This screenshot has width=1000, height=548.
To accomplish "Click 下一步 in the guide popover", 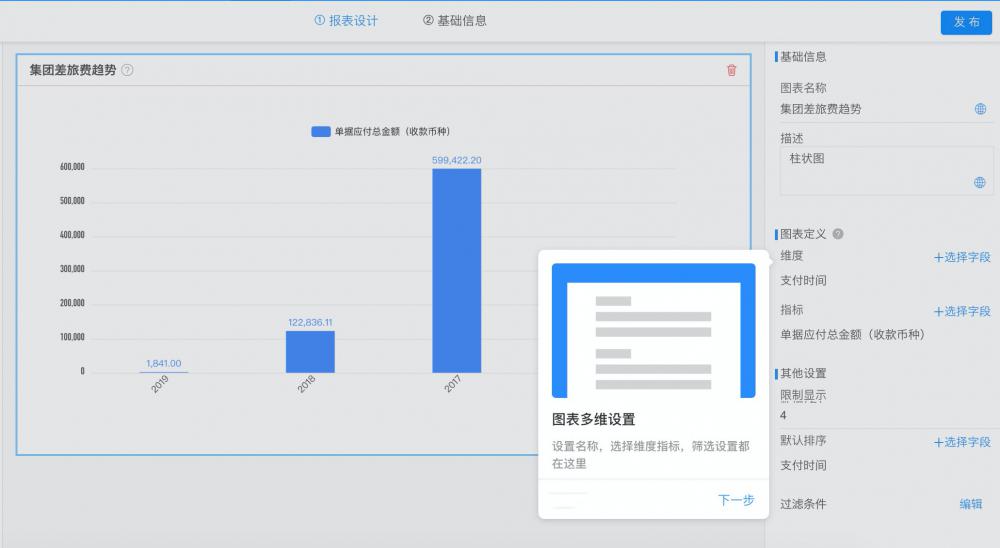I will coord(736,500).
